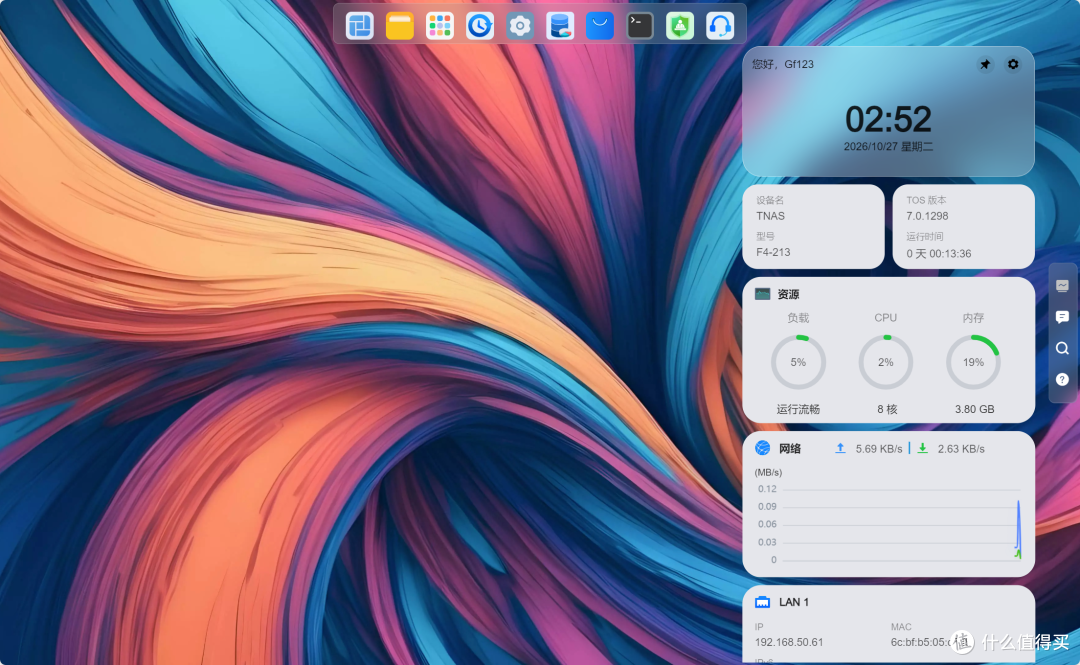Launch the colorful grid App Center icon
Screen dimensions: 1080x665
[439, 25]
